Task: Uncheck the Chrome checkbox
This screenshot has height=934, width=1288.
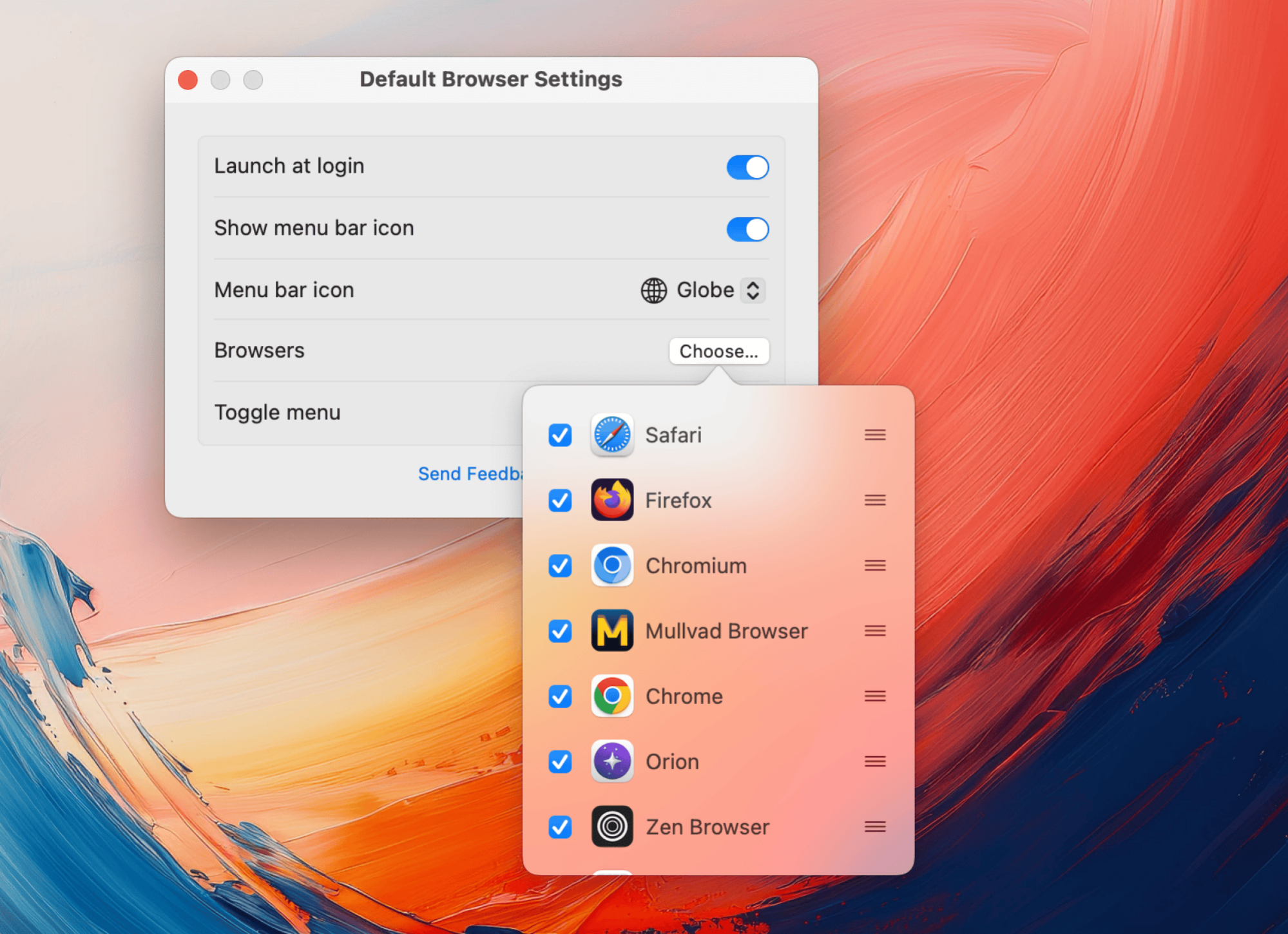Action: pyautogui.click(x=560, y=696)
